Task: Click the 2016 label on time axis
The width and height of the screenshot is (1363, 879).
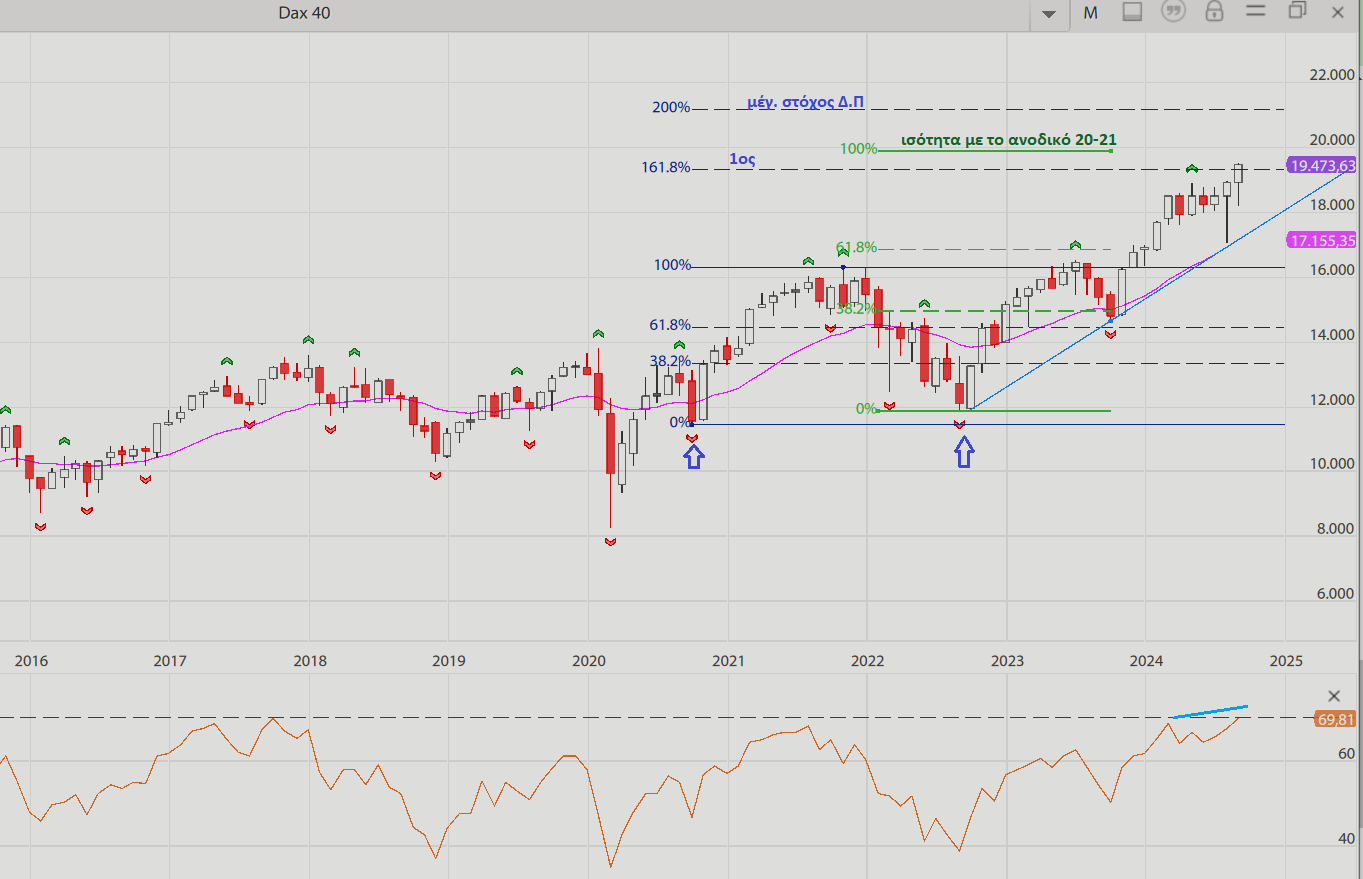Action: [30, 661]
